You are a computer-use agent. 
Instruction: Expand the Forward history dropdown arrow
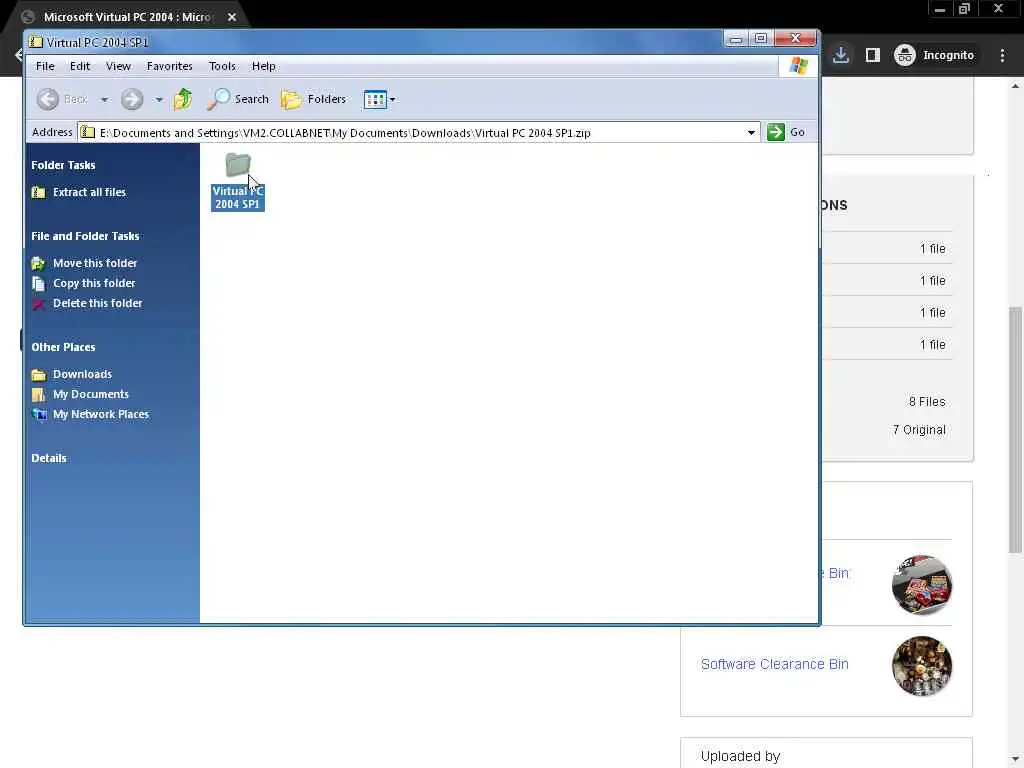click(x=159, y=100)
